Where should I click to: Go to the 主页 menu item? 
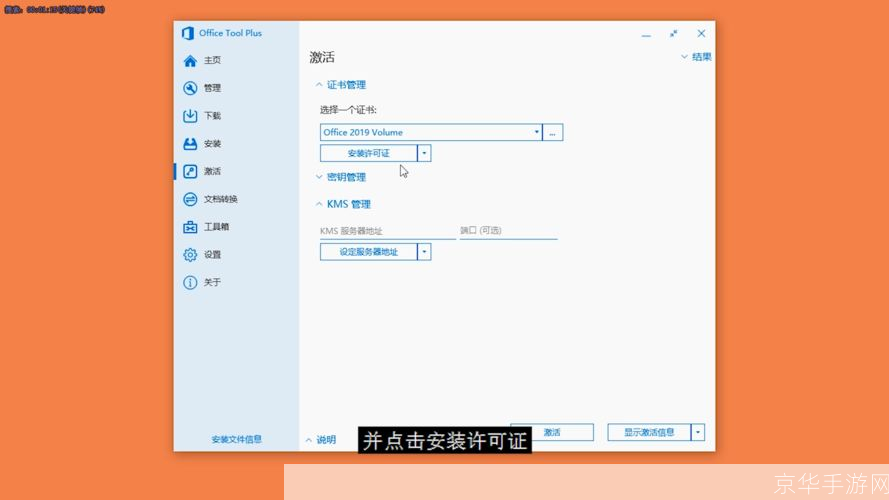pyautogui.click(x=213, y=60)
